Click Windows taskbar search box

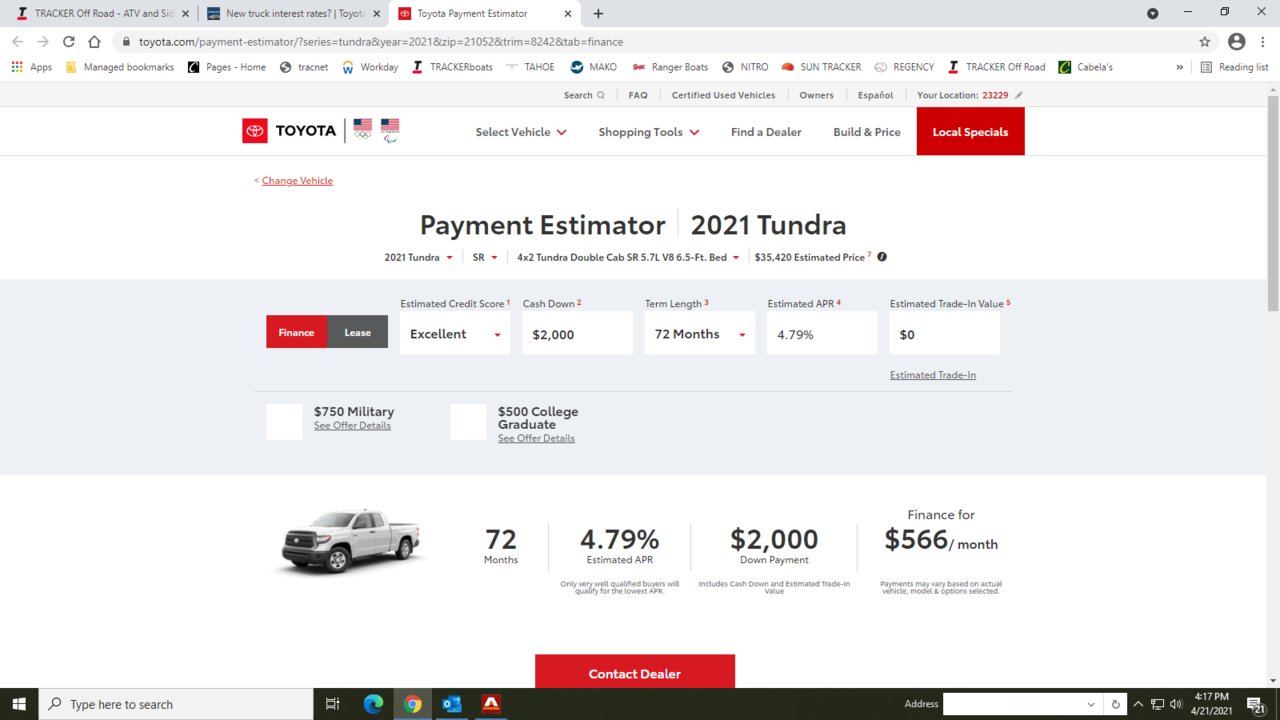176,704
